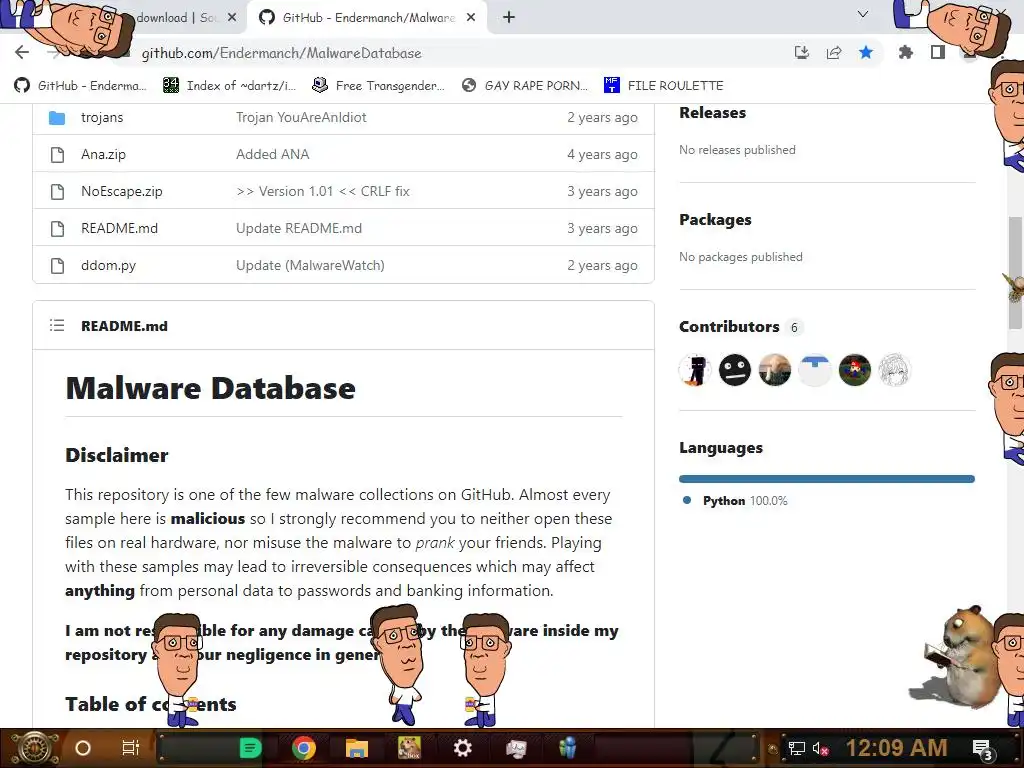
Task: Click the black smiley contributor avatar
Action: point(735,370)
